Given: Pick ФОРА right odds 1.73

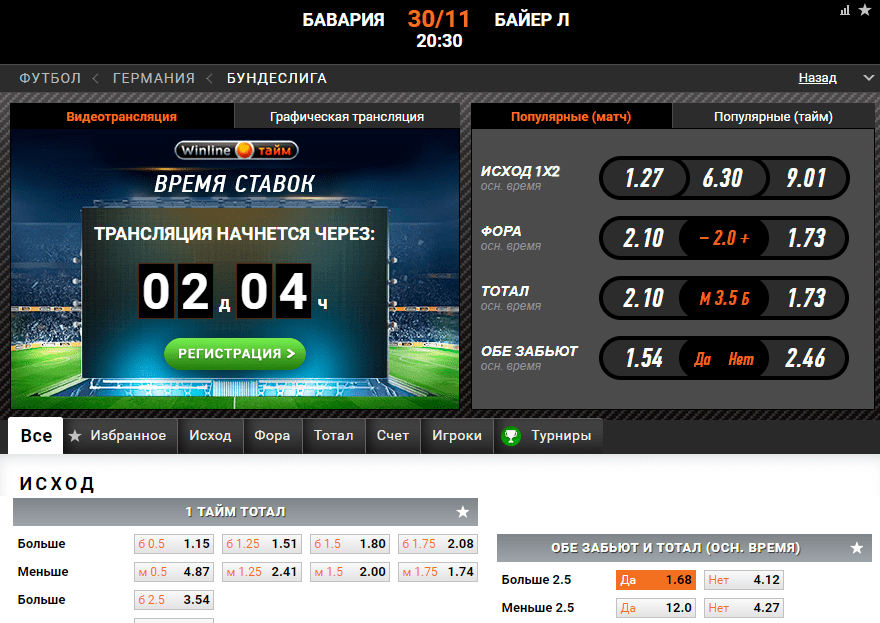Looking at the screenshot, I should pos(806,238).
